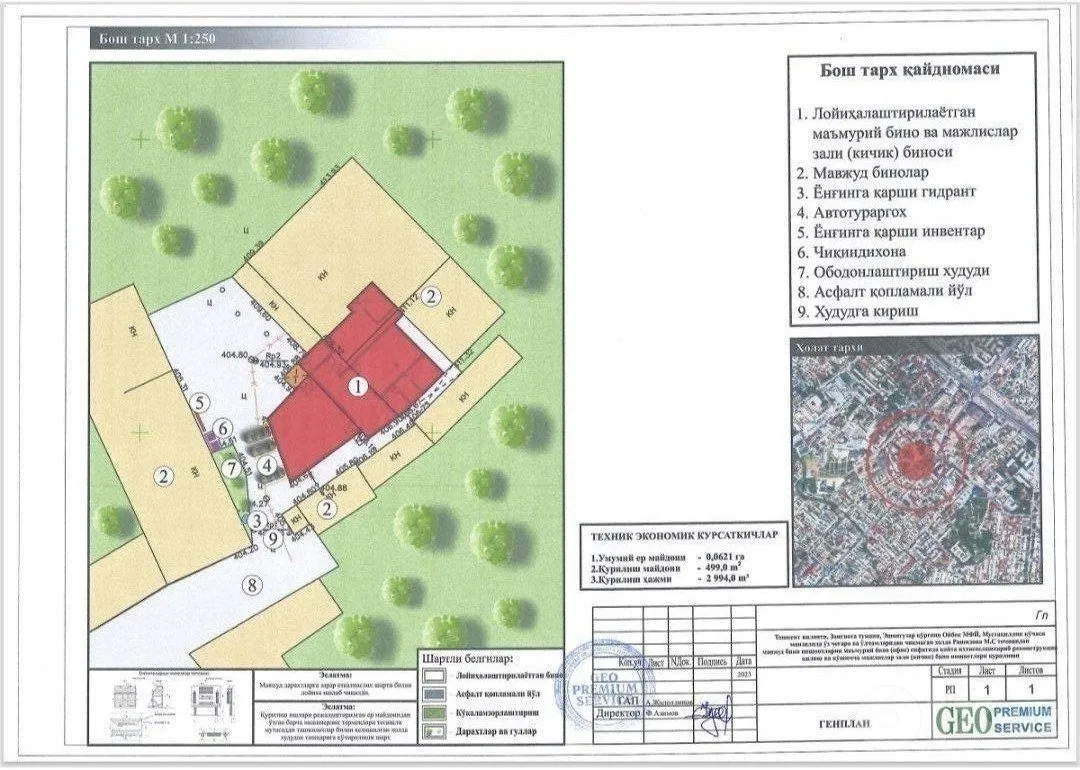
Task: Click legend row "9. Ҳудудга кириш"
Action: [858, 311]
